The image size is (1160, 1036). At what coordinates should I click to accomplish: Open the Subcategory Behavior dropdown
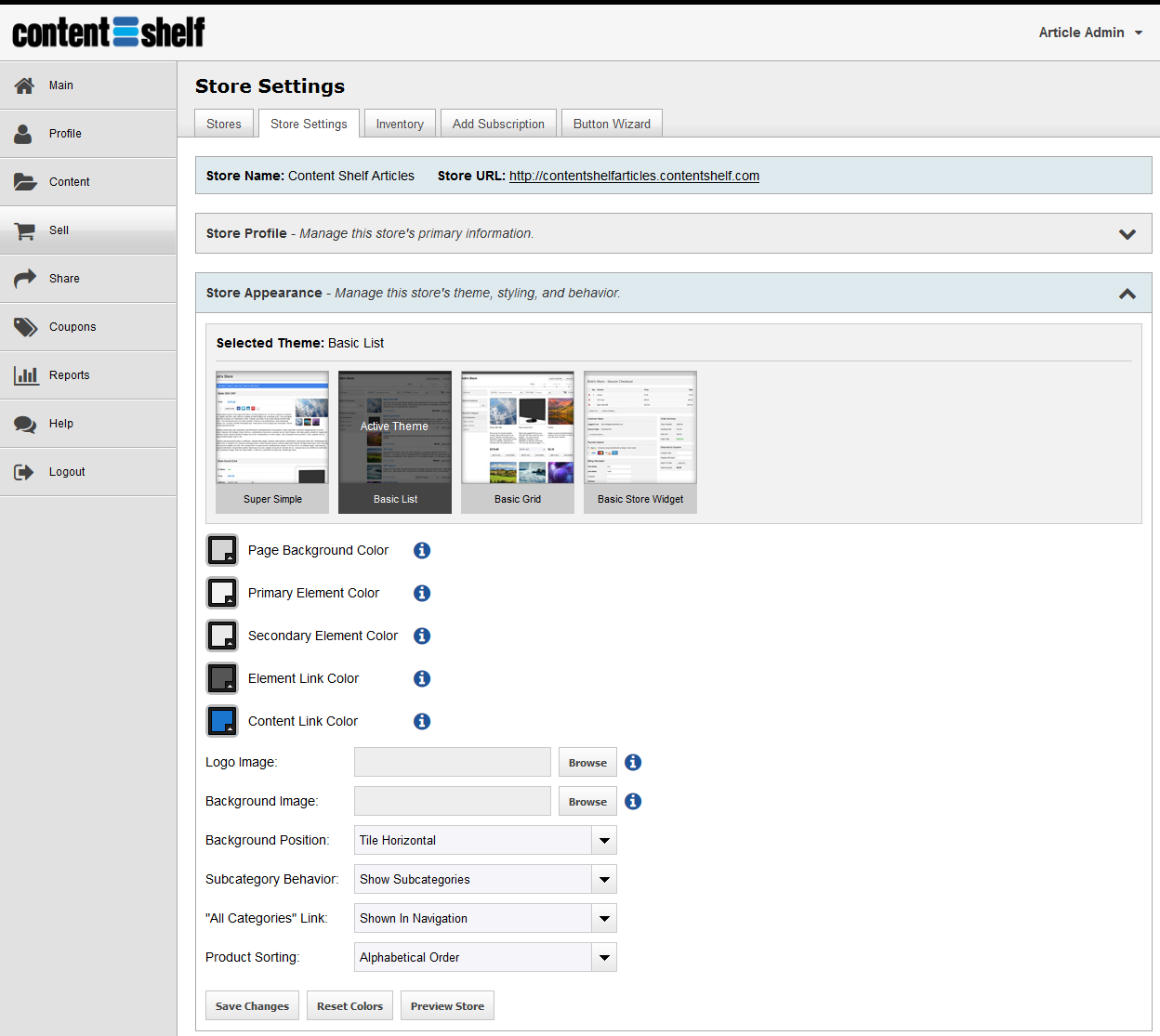[485, 879]
